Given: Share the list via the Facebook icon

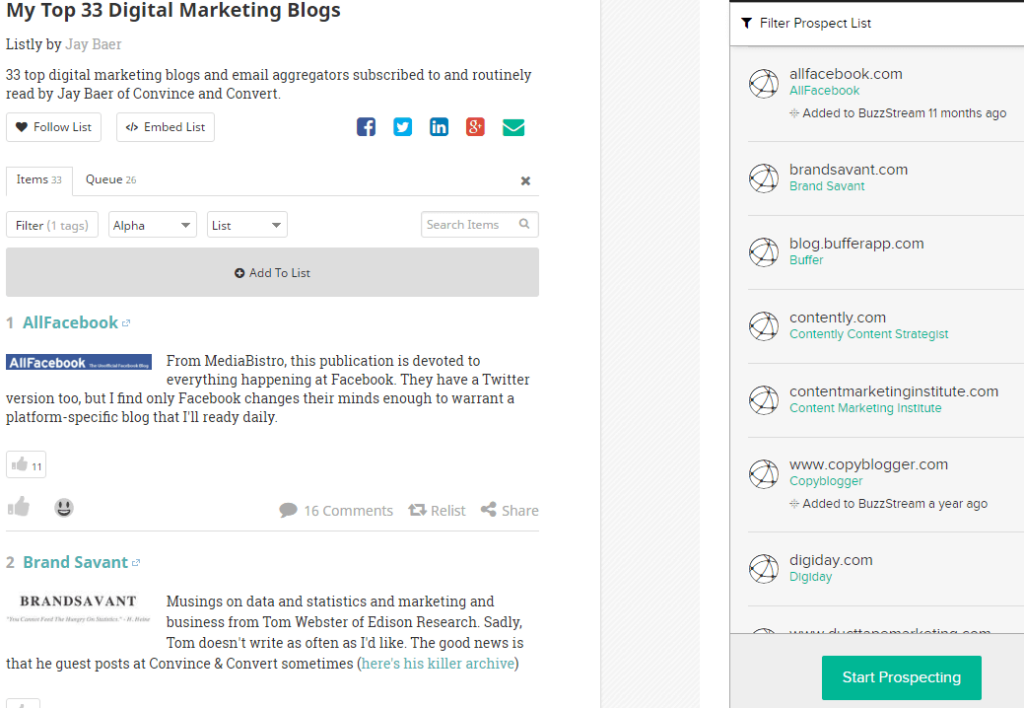Looking at the screenshot, I should tap(365, 127).
